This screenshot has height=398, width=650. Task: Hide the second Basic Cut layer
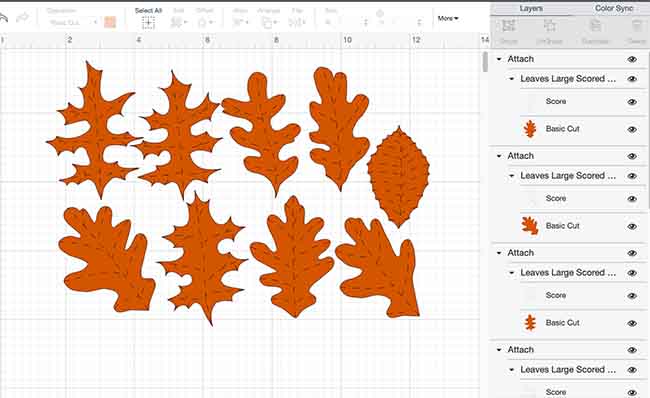632,226
